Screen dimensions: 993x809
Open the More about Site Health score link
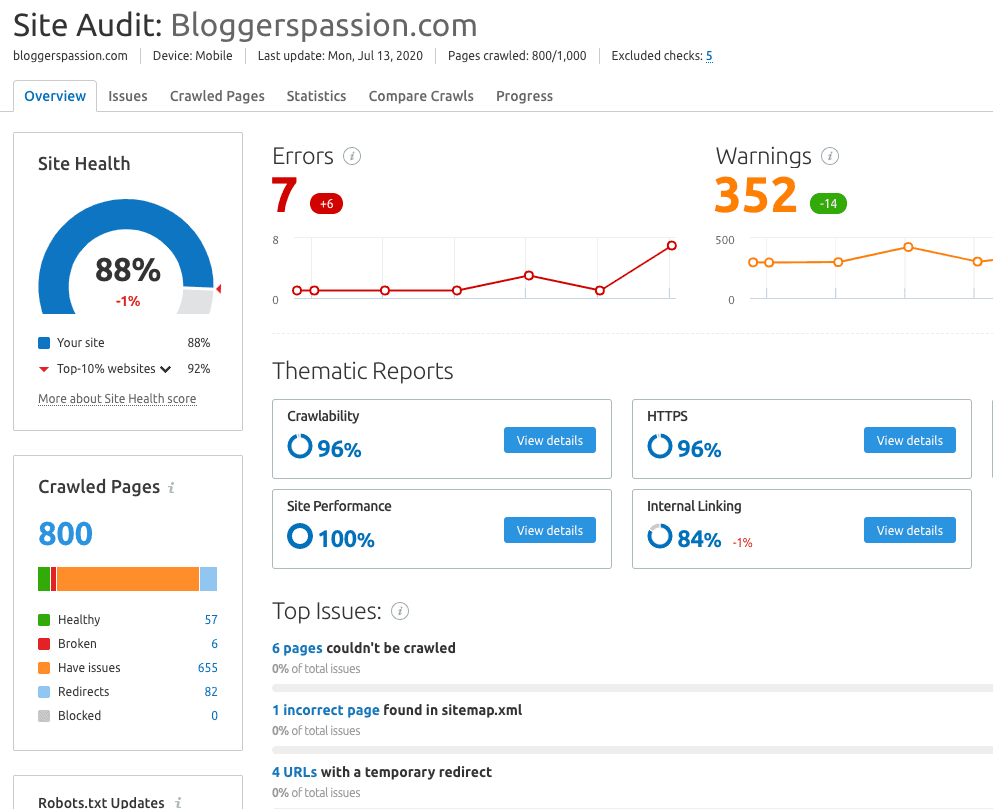(116, 398)
